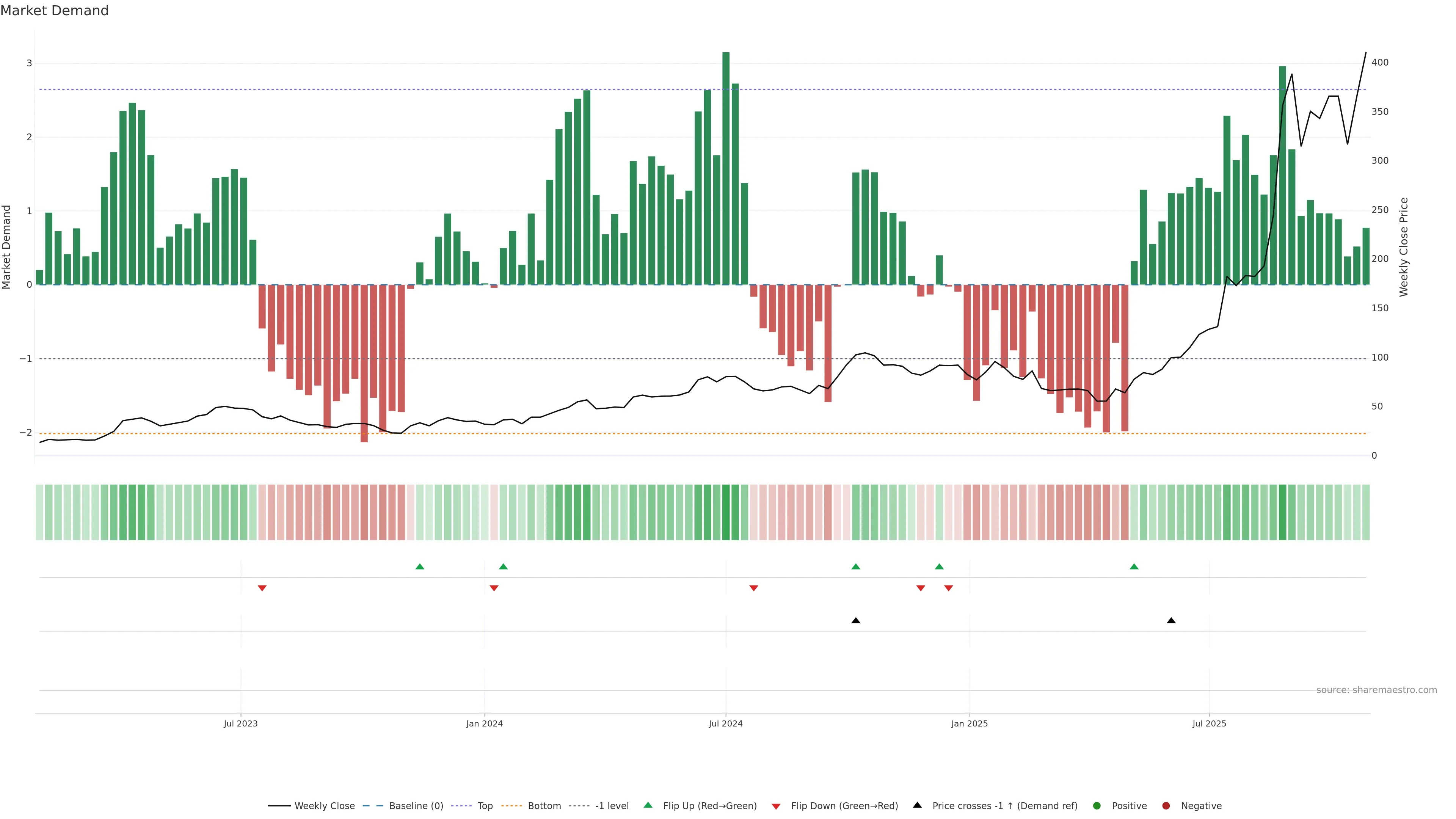Image resolution: width=1456 pixels, height=819 pixels.
Task: Click red flip-down marker after Jul 2023
Action: tap(262, 588)
